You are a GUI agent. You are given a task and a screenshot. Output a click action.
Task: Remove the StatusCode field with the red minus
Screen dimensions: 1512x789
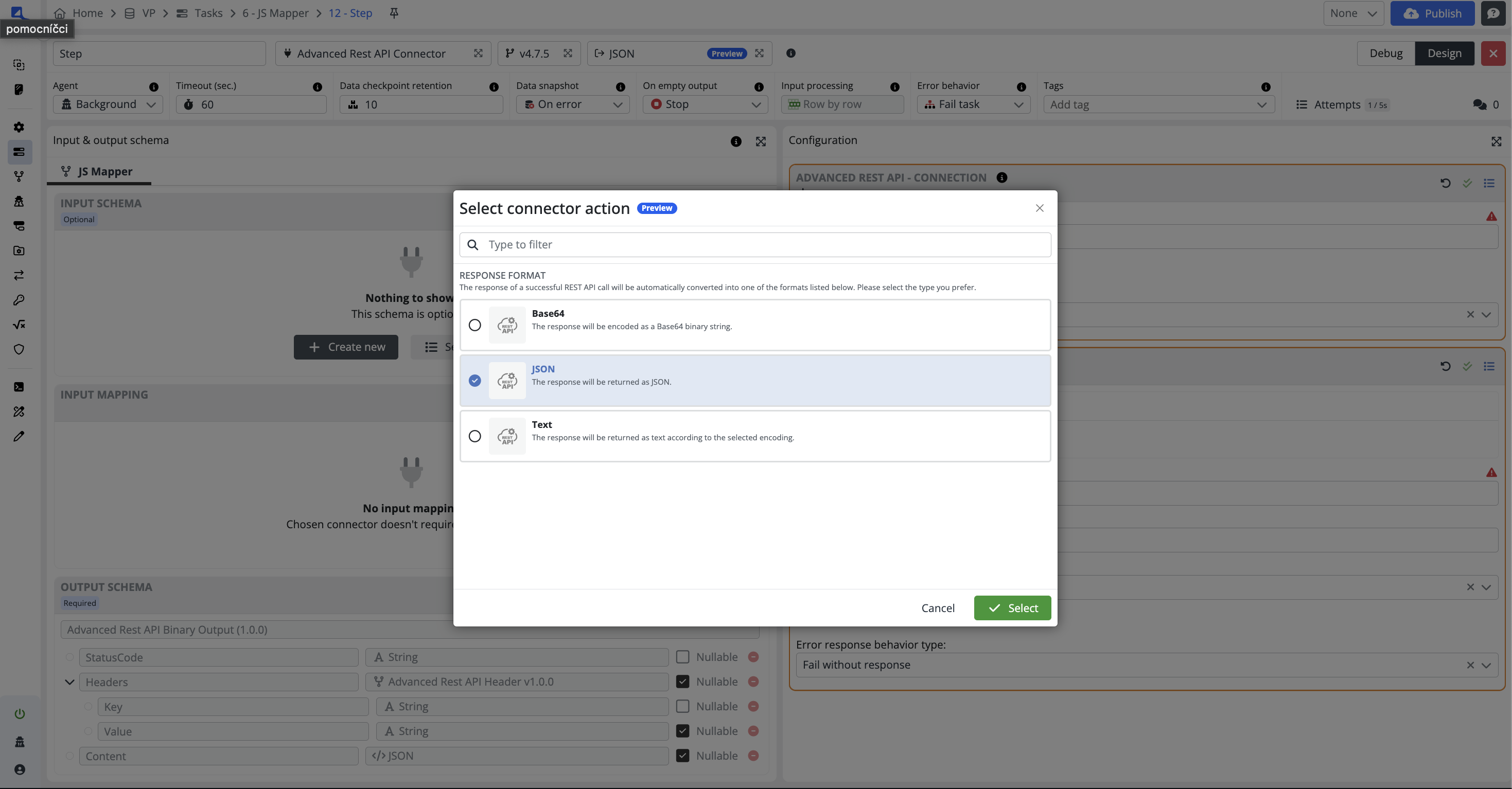753,657
